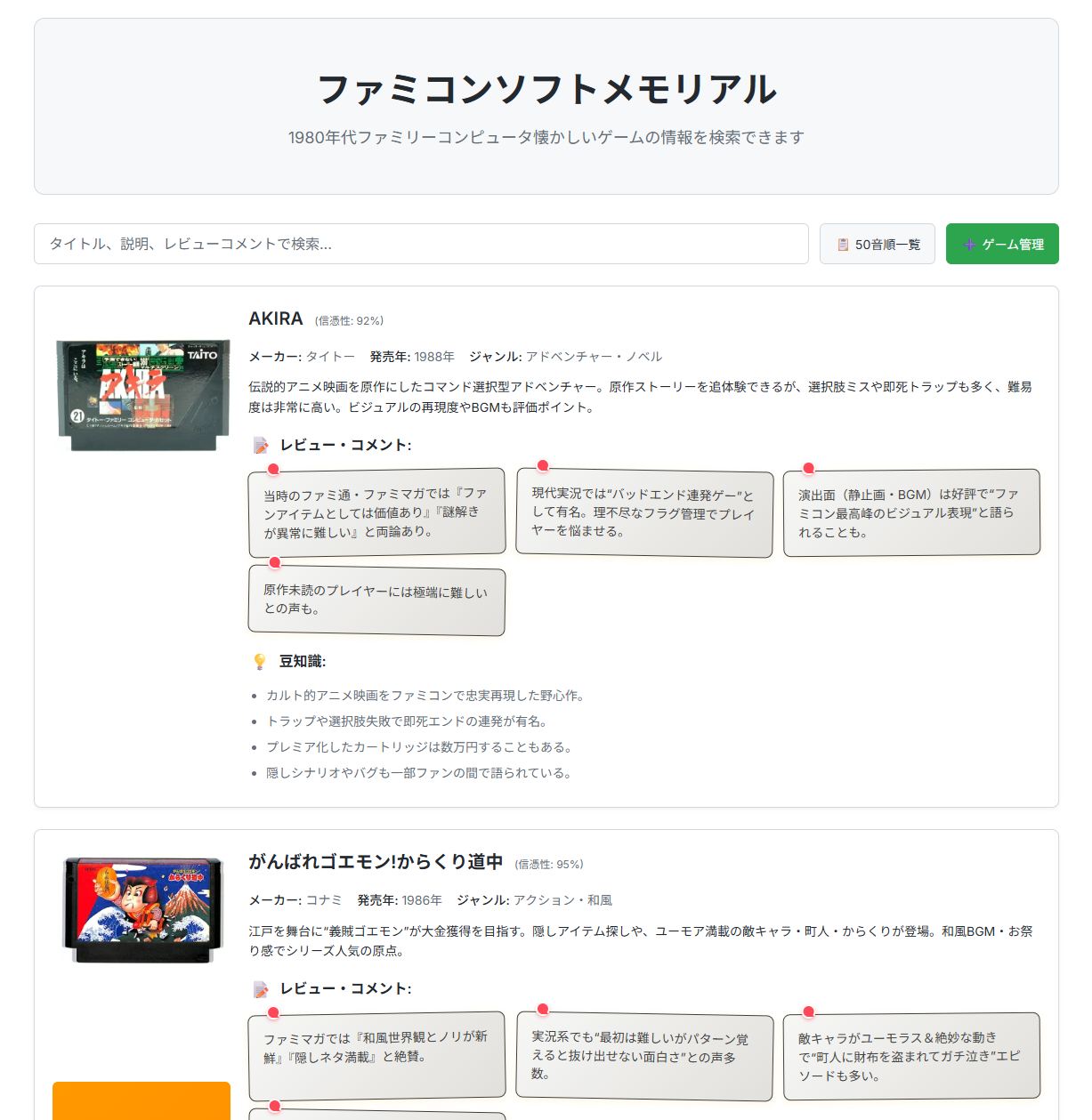Click the genre アクション・和風
1092x1120 pixels.
click(562, 900)
